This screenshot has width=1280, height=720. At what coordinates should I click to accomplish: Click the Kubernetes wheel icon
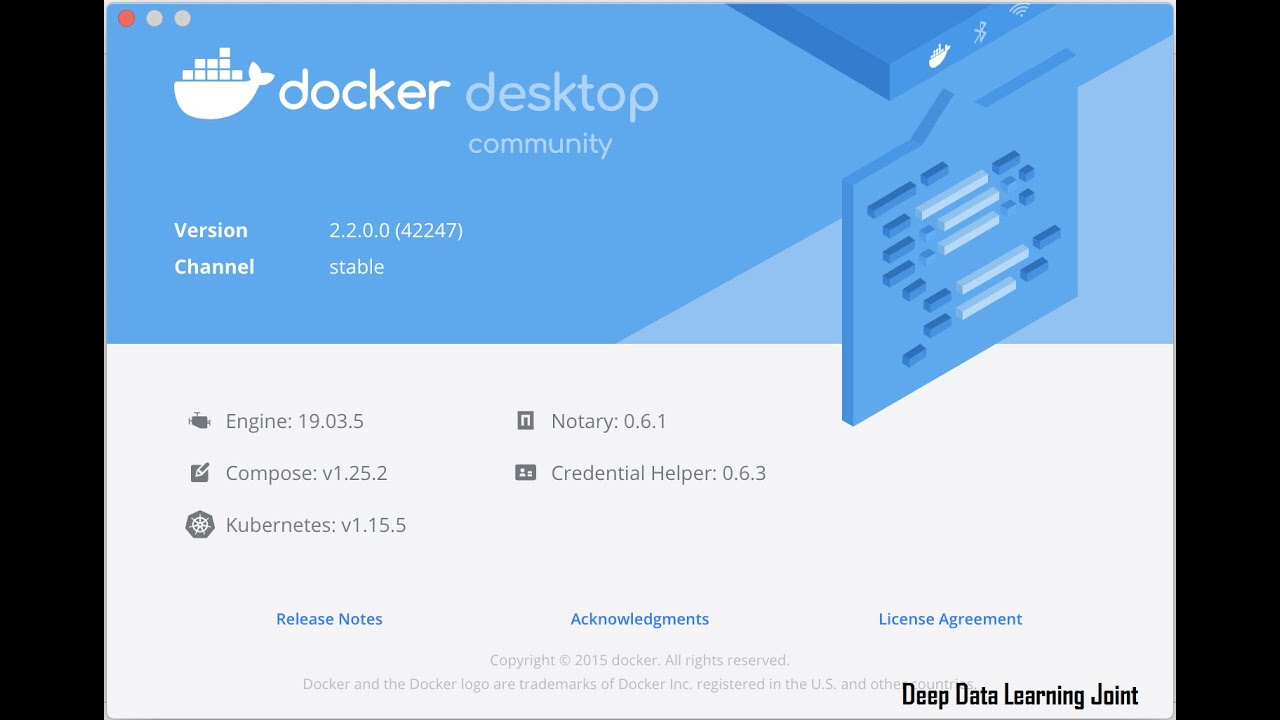[200, 525]
